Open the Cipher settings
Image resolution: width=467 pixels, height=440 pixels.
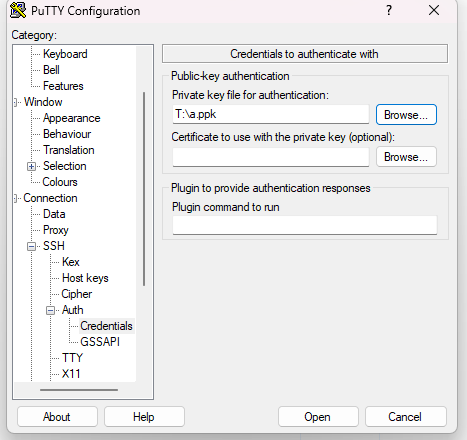click(77, 294)
